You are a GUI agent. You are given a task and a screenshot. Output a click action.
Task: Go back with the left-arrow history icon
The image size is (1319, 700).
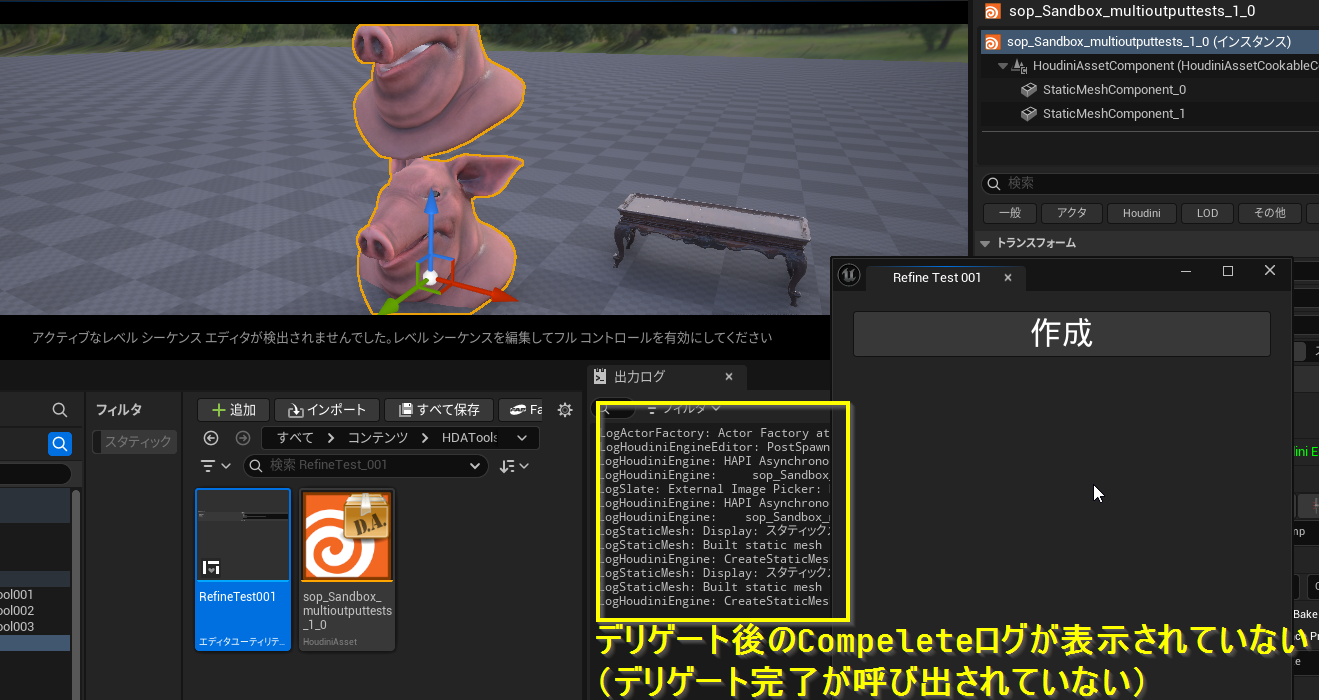(211, 438)
